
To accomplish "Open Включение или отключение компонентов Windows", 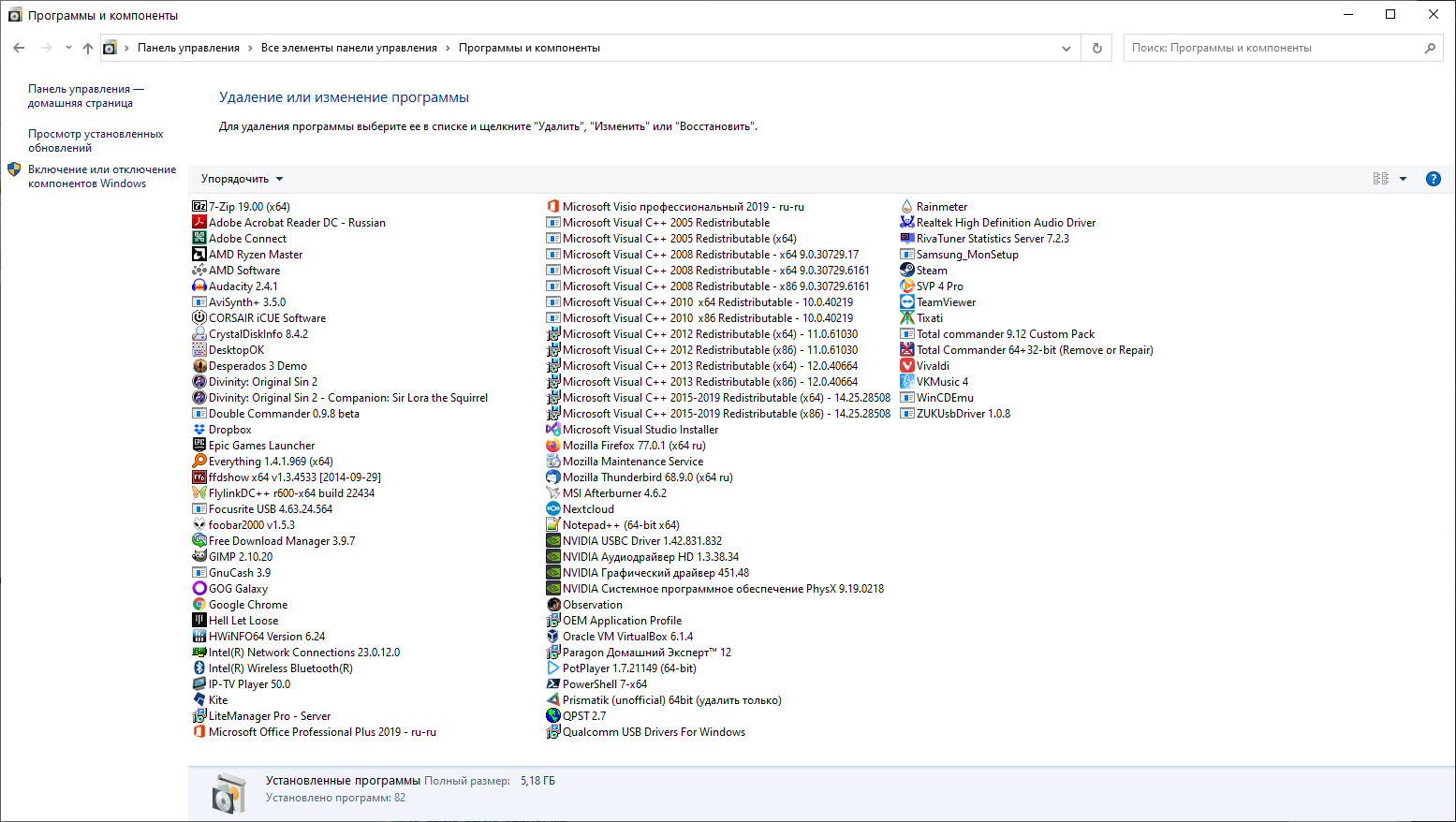I will click(102, 176).
